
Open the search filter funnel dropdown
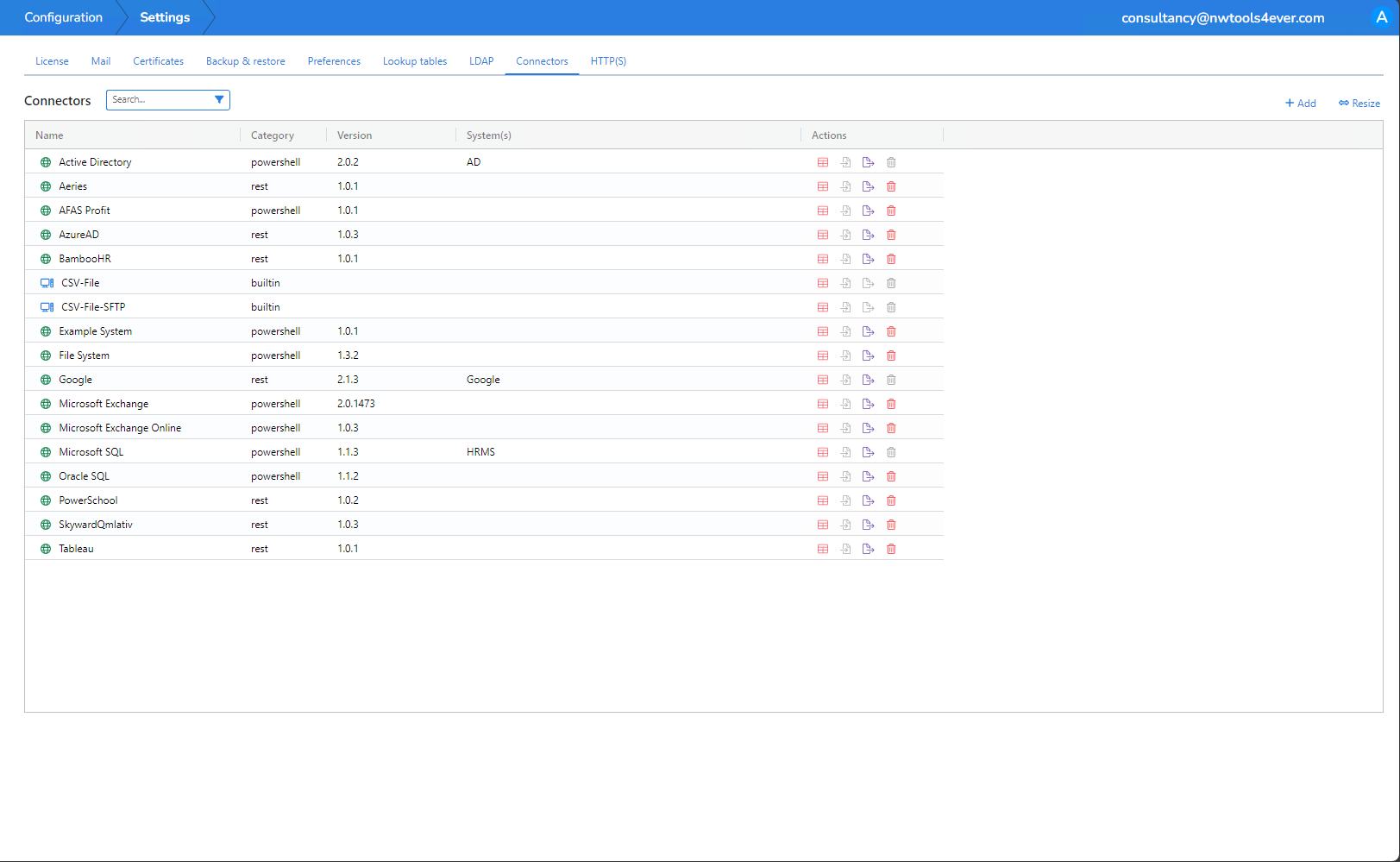[219, 100]
